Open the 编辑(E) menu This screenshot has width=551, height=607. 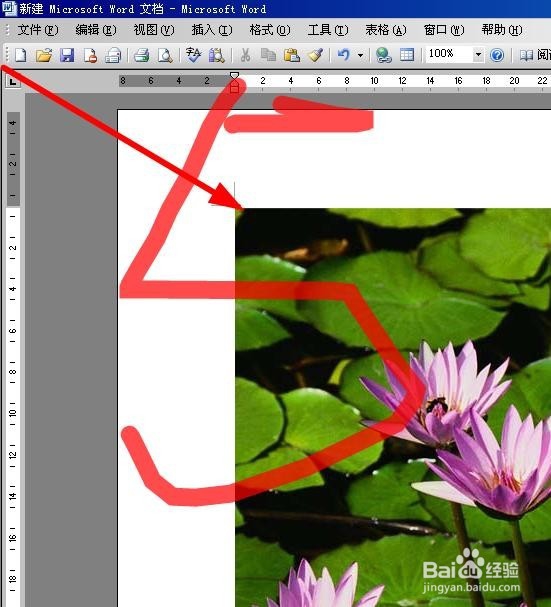click(x=96, y=30)
